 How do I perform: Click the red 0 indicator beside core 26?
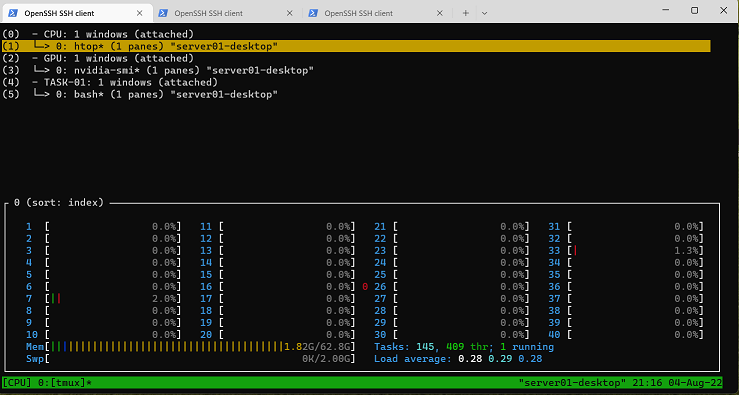(x=365, y=287)
